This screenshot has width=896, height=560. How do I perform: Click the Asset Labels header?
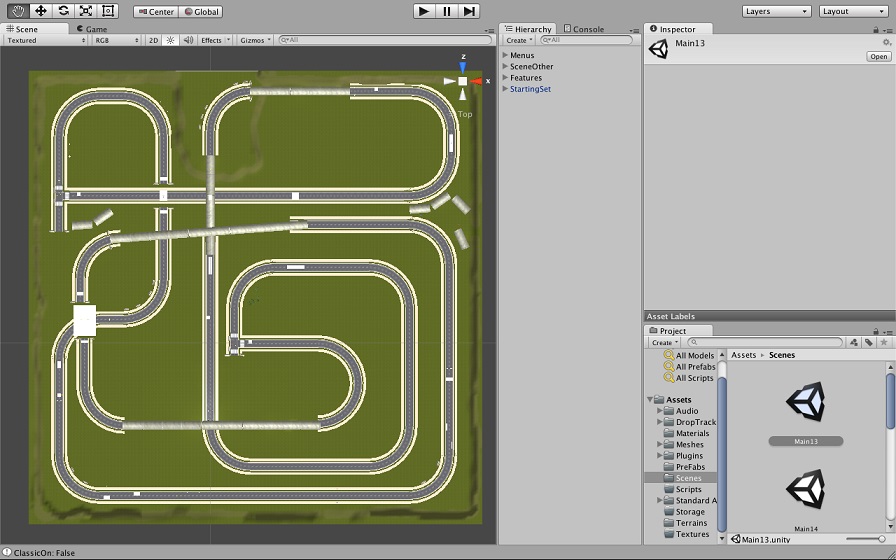click(770, 316)
